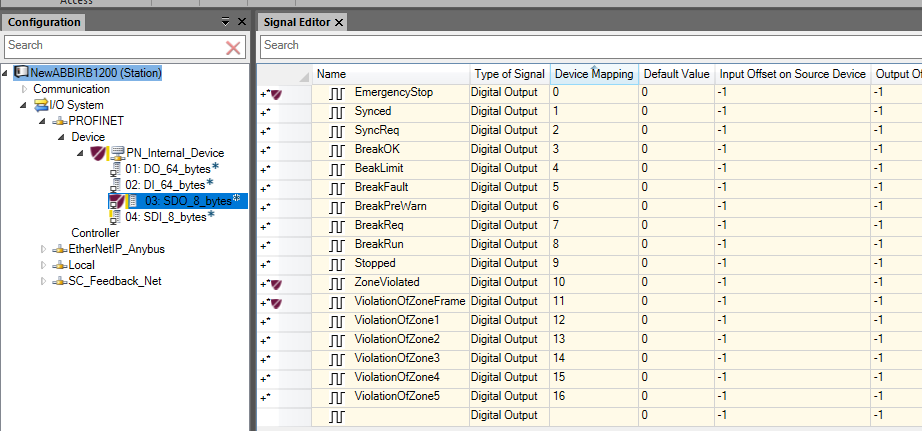Sort by Type of Signal column header
This screenshot has height=431, width=922.
coord(510,74)
